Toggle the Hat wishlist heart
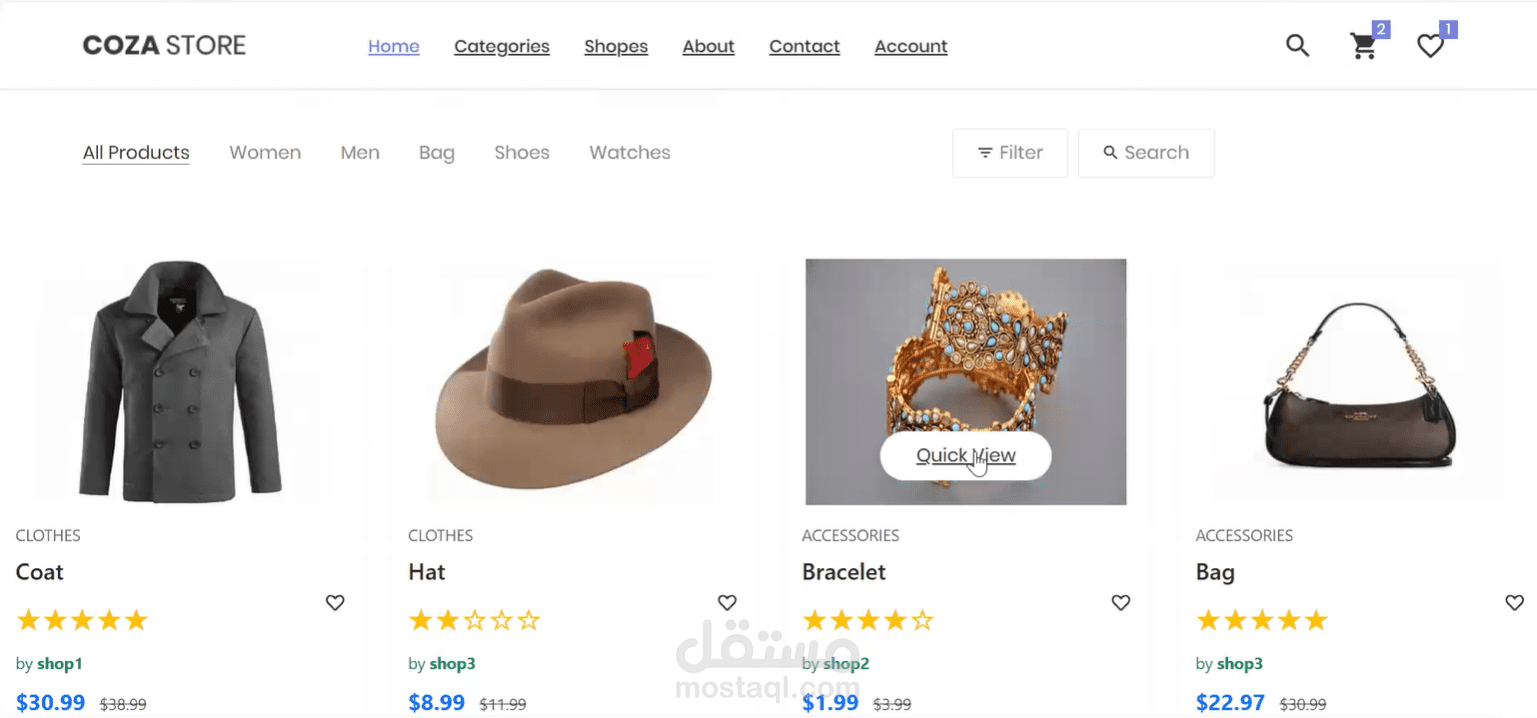This screenshot has height=718, width=1537. 727,603
